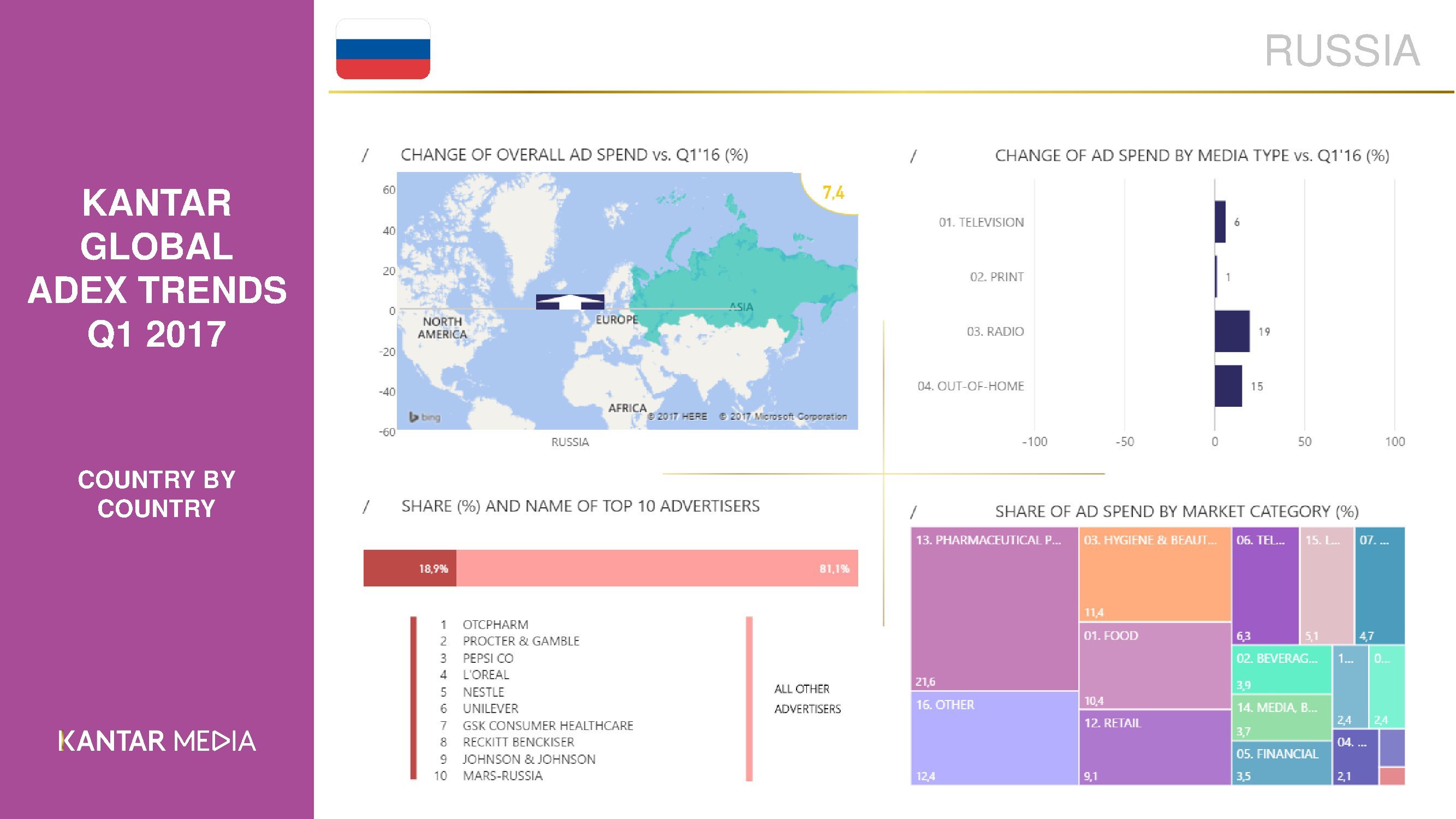Click the MARS-RUSSIA entry

click(502, 775)
